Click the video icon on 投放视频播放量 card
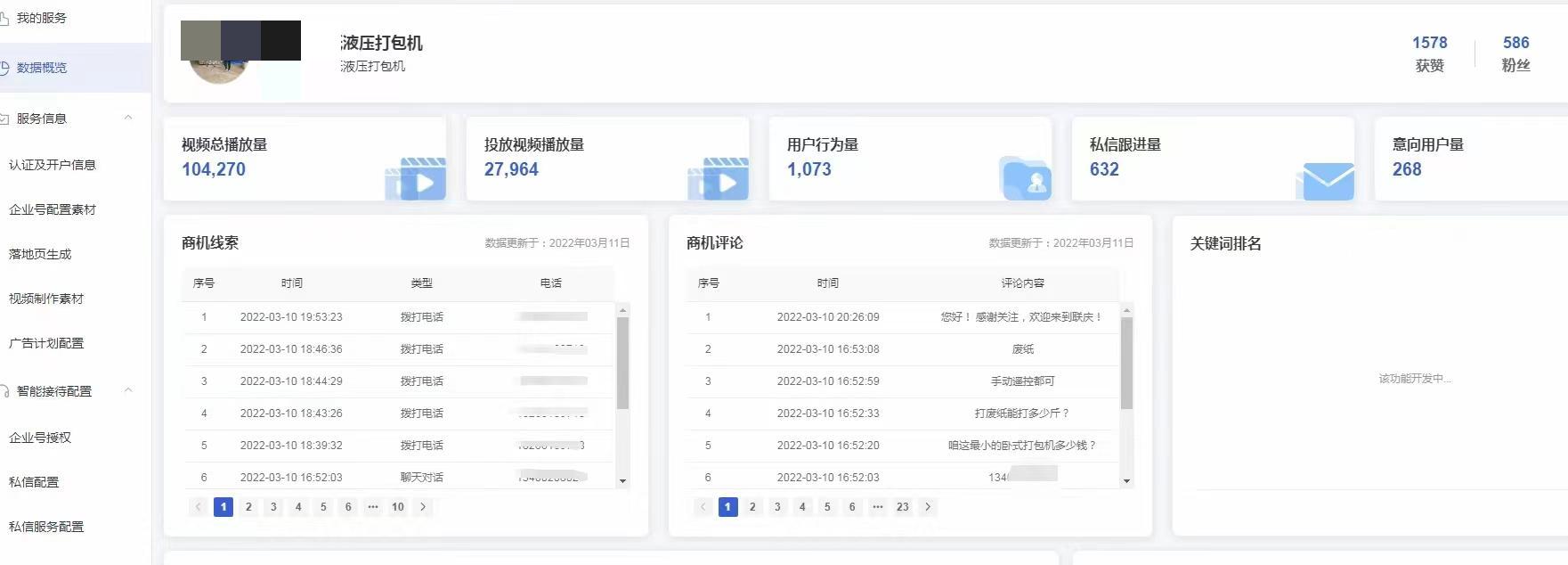 point(719,179)
